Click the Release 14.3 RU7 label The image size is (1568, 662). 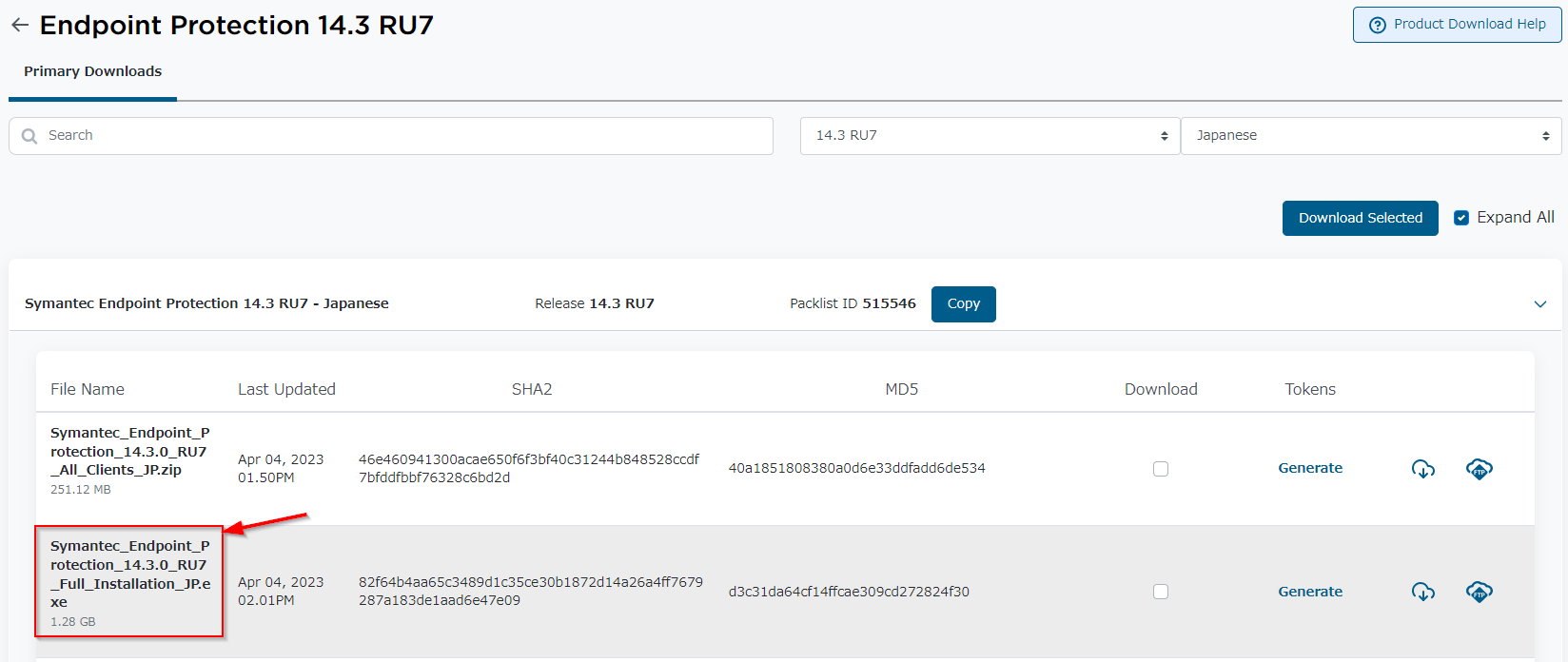pos(595,303)
